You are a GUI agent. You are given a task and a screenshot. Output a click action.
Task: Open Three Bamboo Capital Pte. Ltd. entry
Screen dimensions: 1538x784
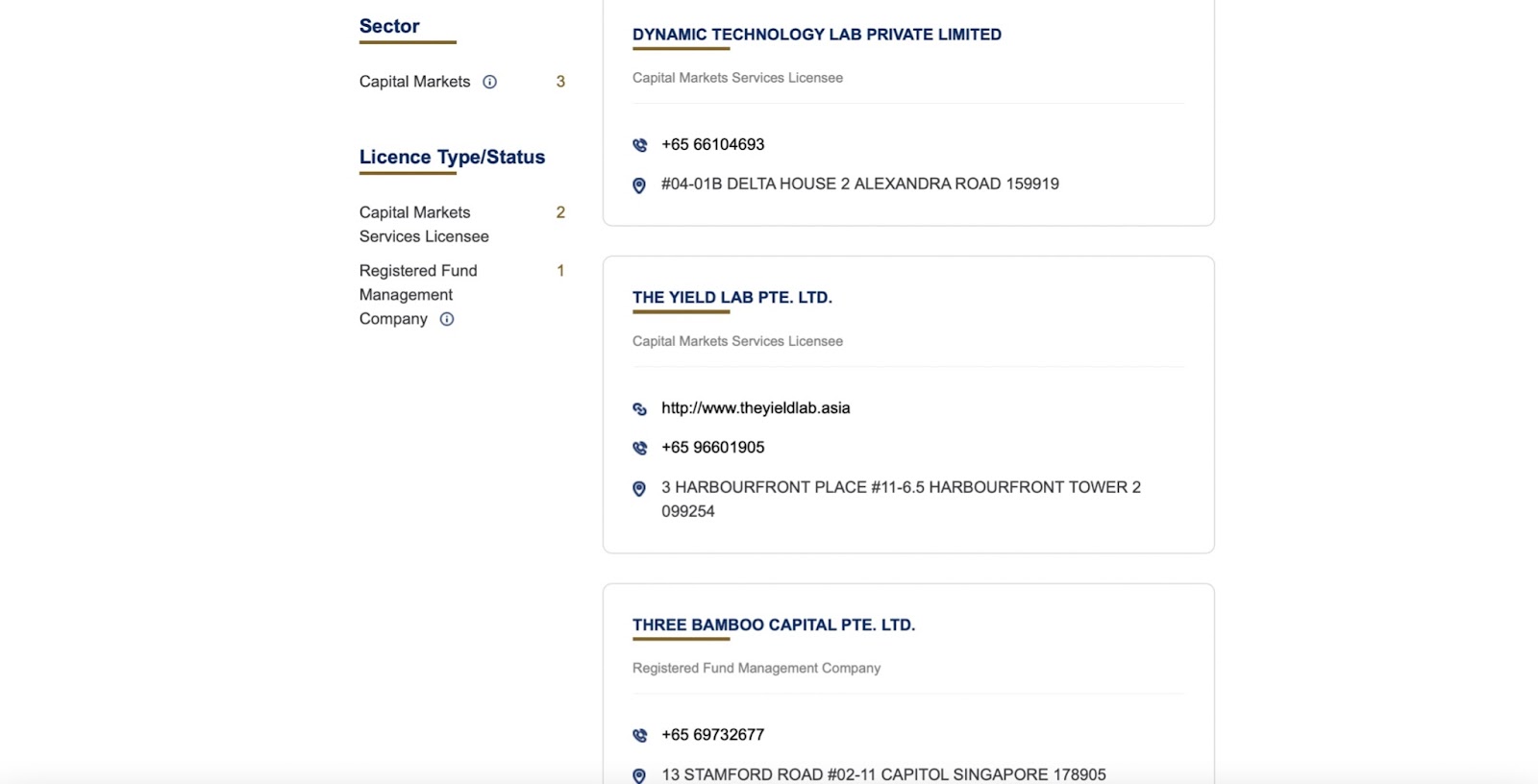pyautogui.click(x=774, y=625)
